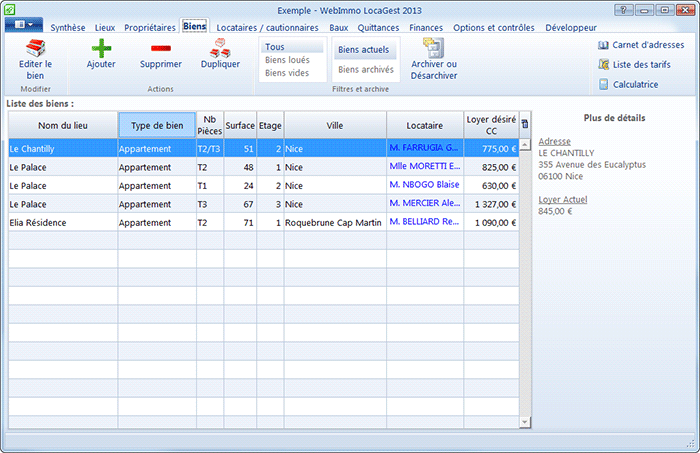Sort by Surface column header
Image resolution: width=700 pixels, height=453 pixels.
[x=240, y=125]
